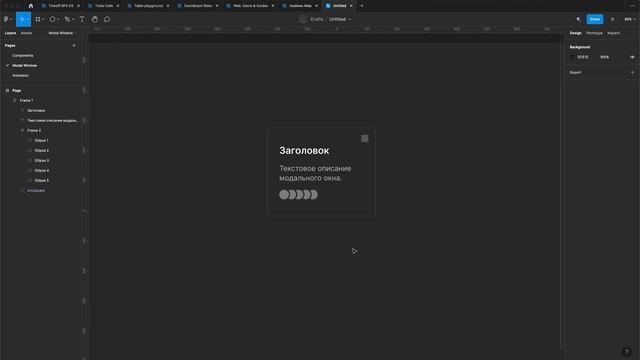Click the Ellipse 3 layer icon

pyautogui.click(x=30, y=160)
